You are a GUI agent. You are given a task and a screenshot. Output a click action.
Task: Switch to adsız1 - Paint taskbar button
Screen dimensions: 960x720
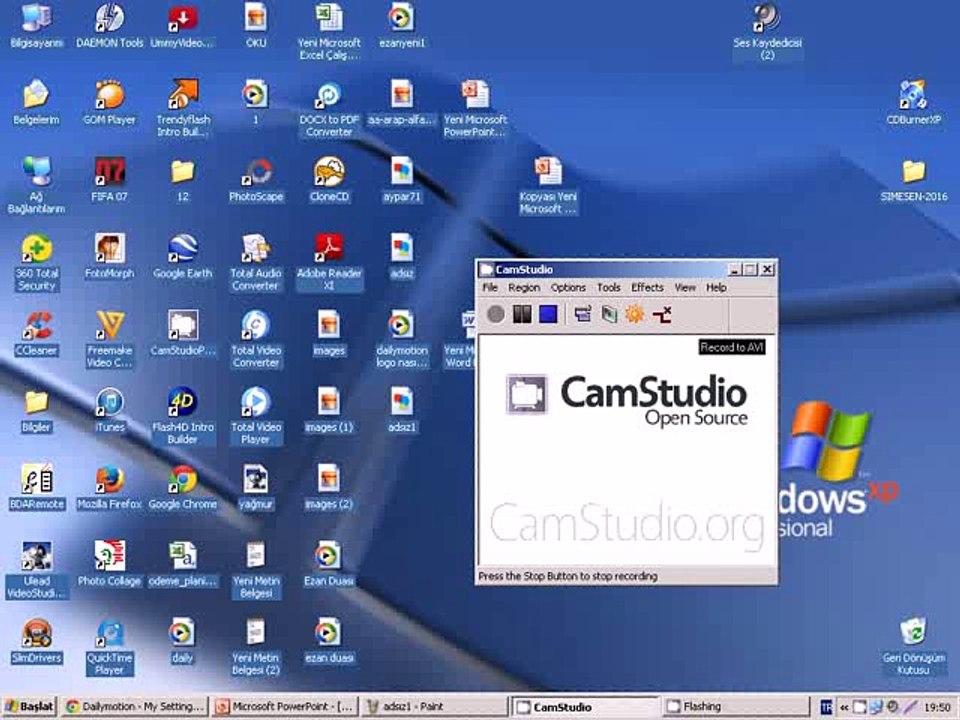(433, 707)
